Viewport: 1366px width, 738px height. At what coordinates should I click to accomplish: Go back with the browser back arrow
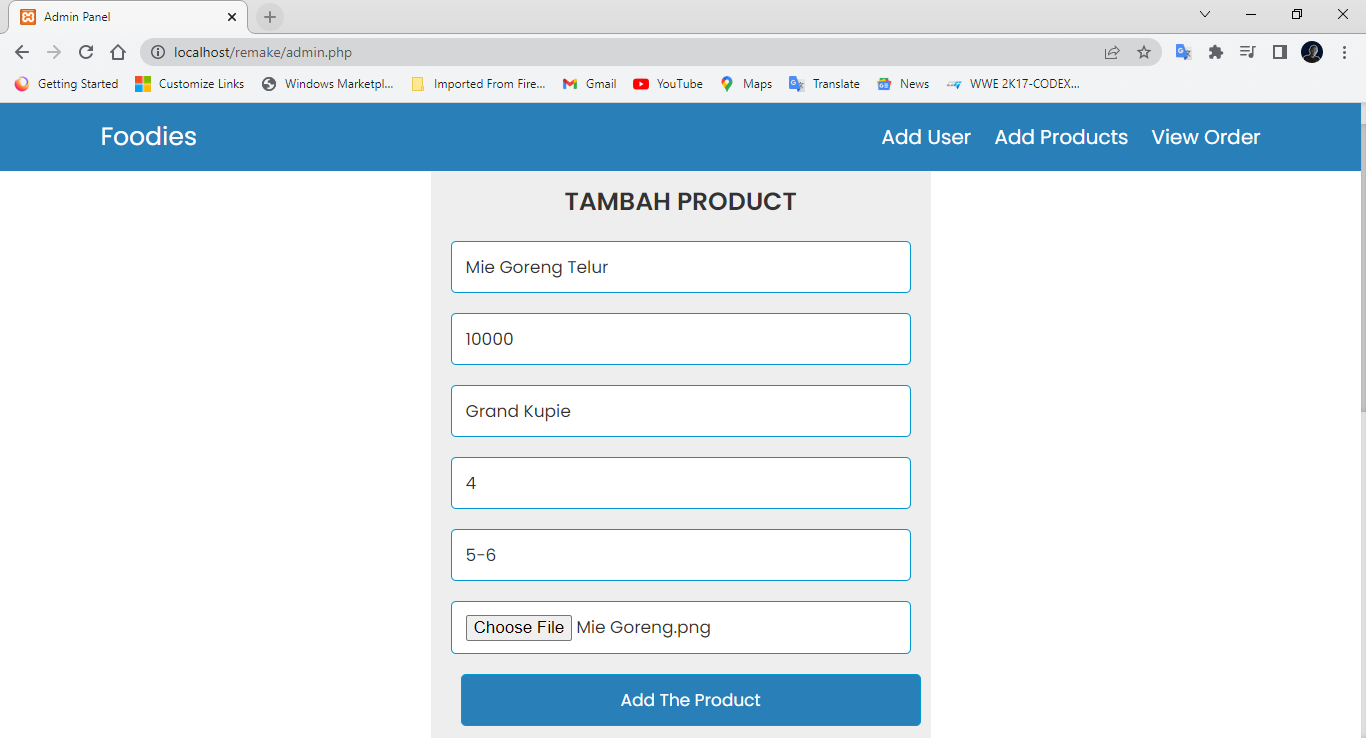tap(22, 52)
